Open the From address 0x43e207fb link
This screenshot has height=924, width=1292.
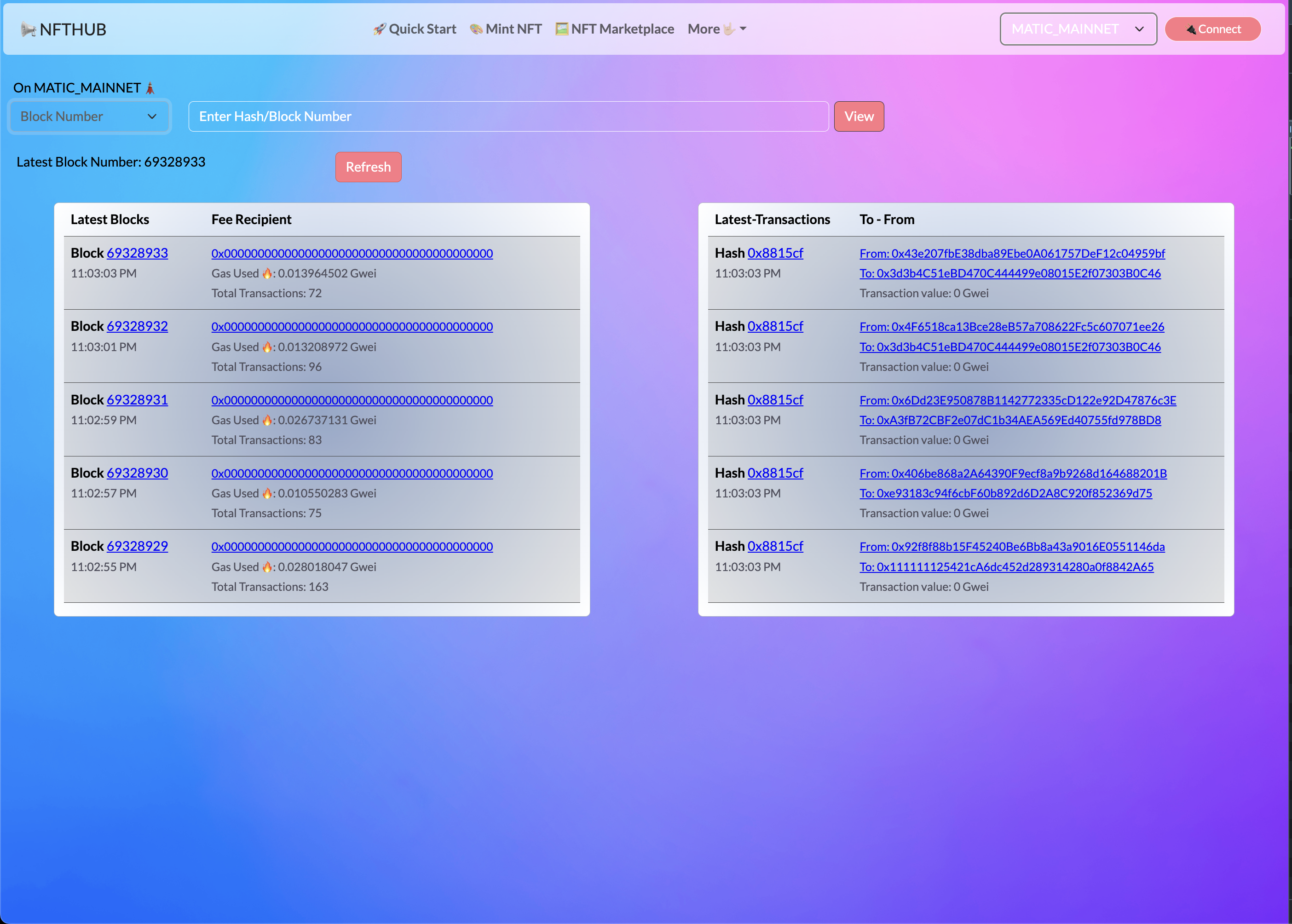point(1011,254)
